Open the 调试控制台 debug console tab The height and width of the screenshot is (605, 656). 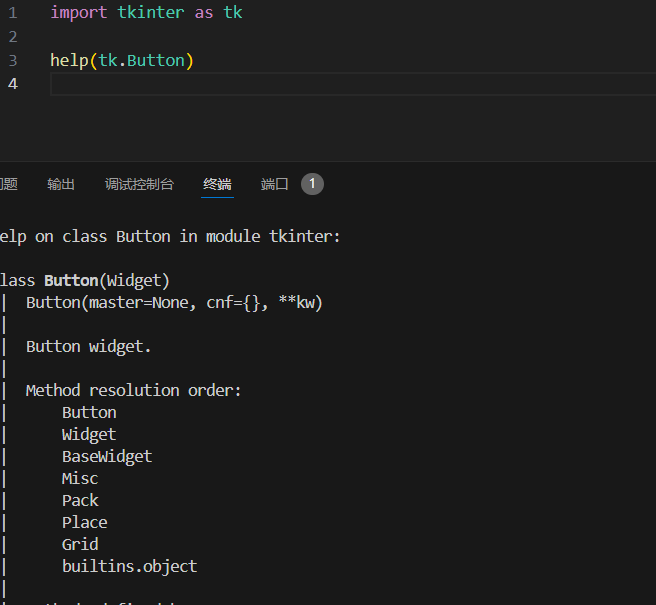139,184
